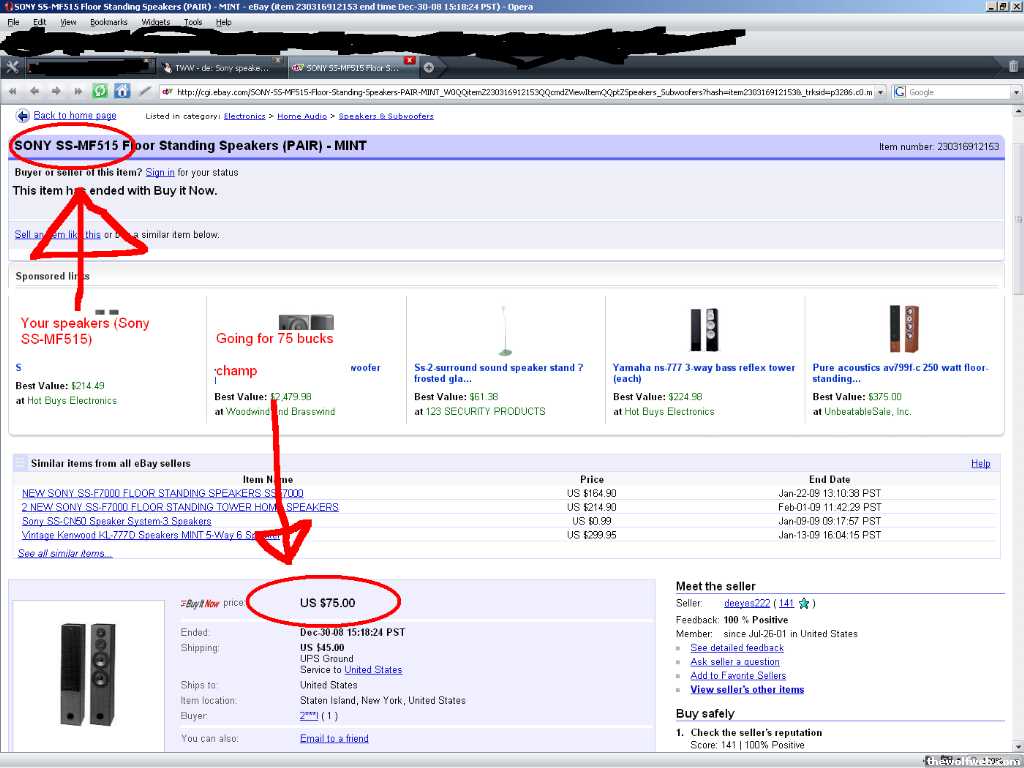Close the SONY SS-MF515 tab
Image resolution: width=1024 pixels, height=768 pixels.
[409, 62]
